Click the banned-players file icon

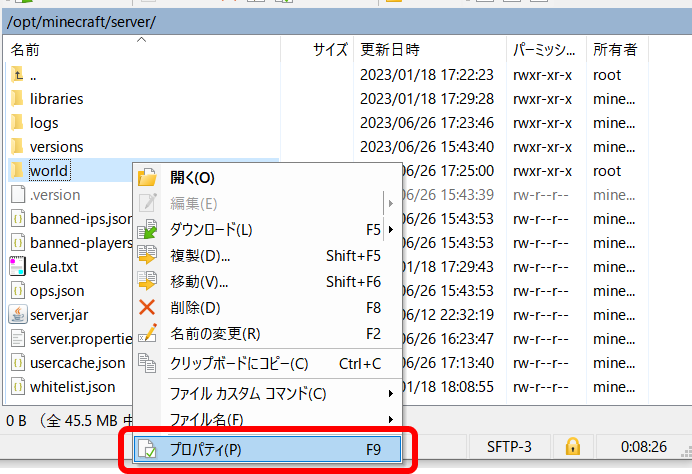[18, 243]
